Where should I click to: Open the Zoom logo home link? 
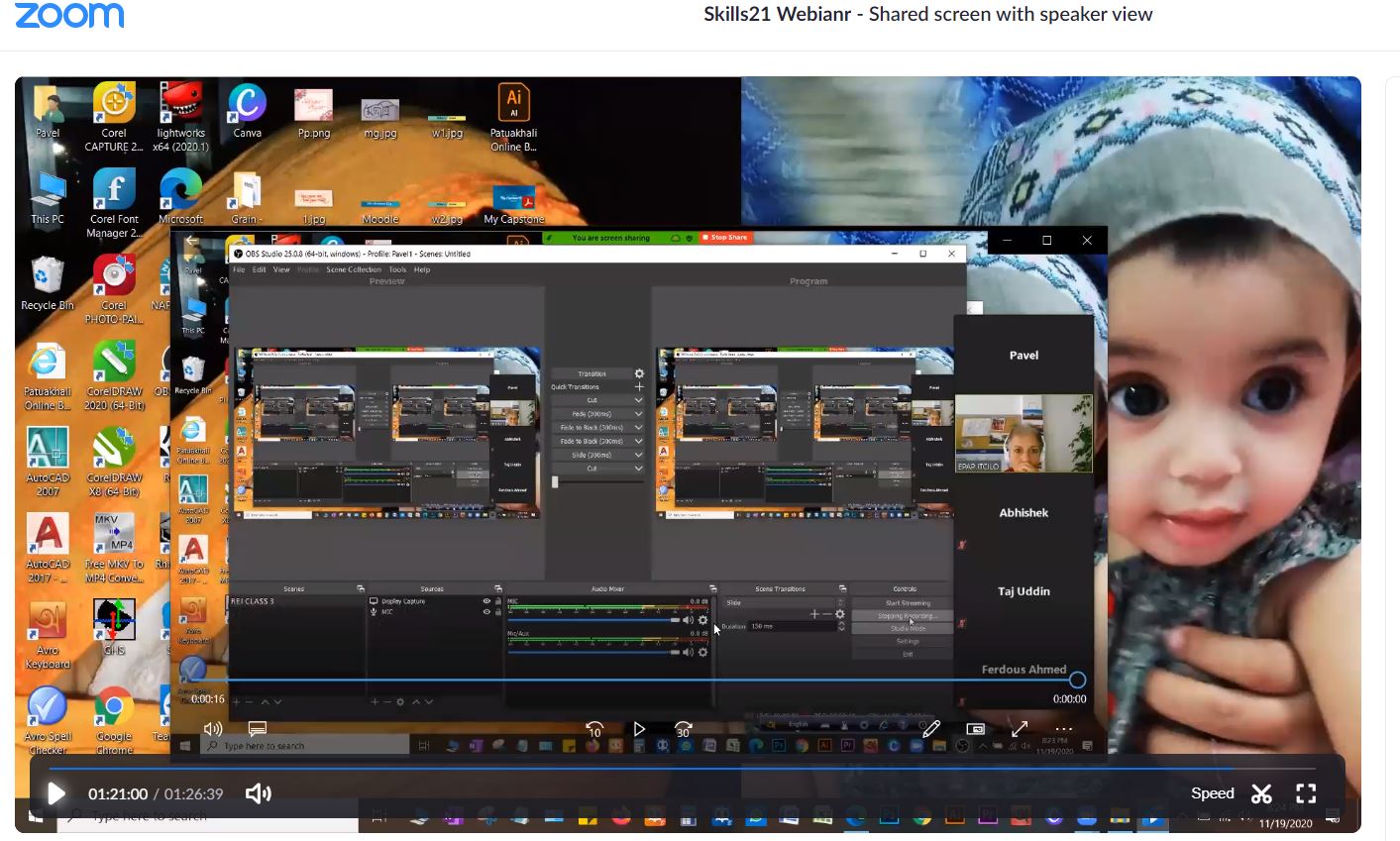69,15
